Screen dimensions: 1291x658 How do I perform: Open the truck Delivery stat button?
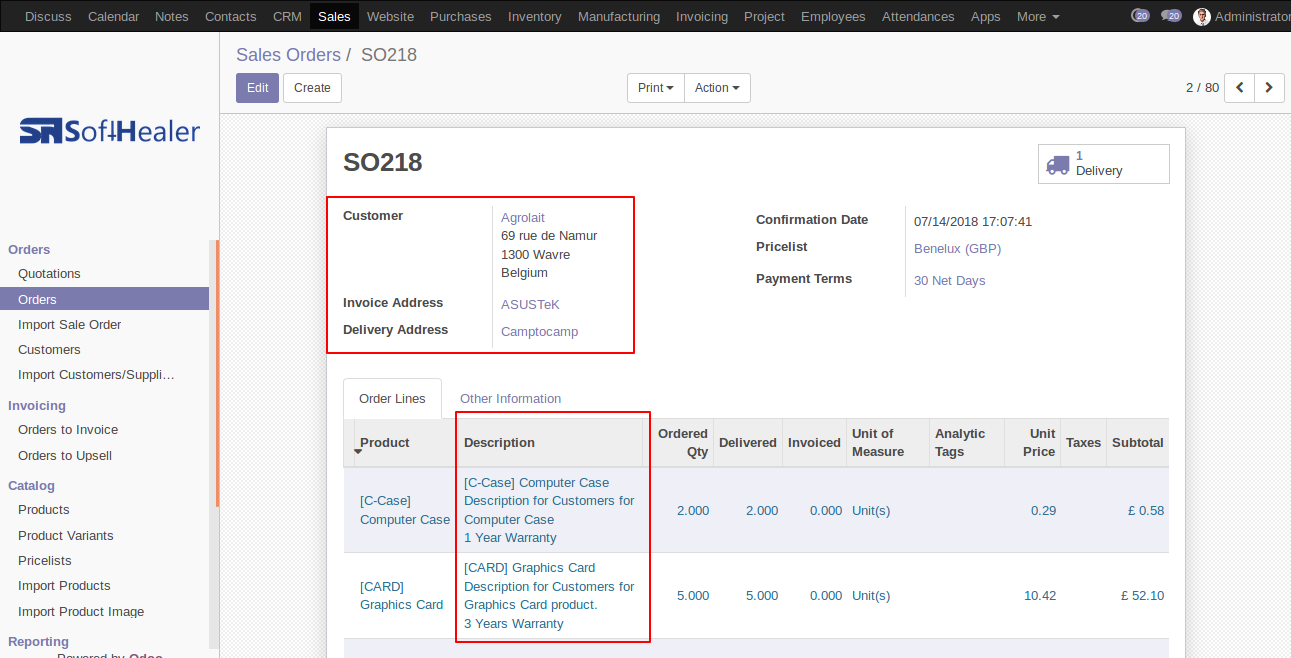tap(1104, 164)
